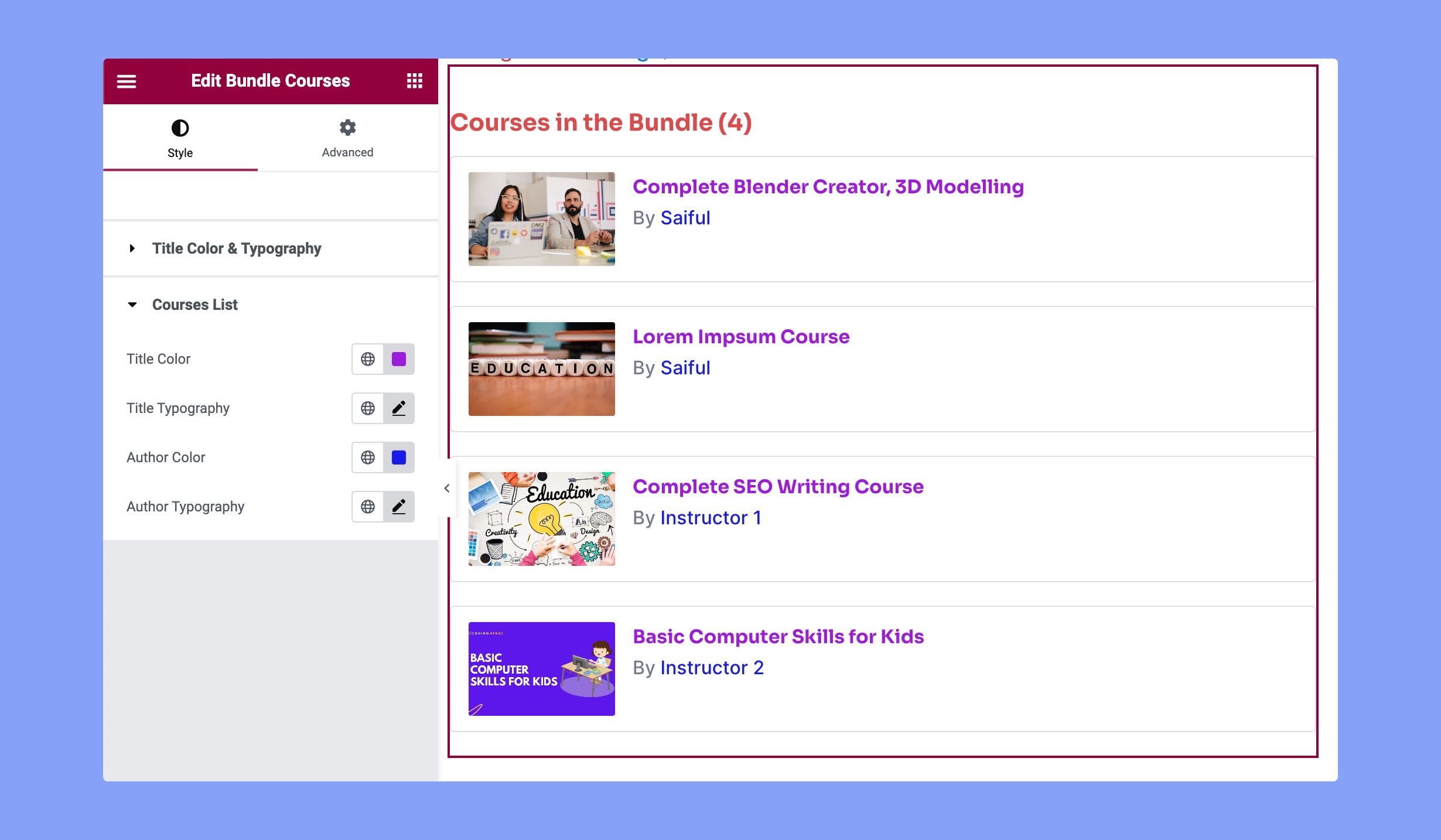Click the typography pencil icon for Title Typography
This screenshot has height=840, width=1441.
click(398, 407)
